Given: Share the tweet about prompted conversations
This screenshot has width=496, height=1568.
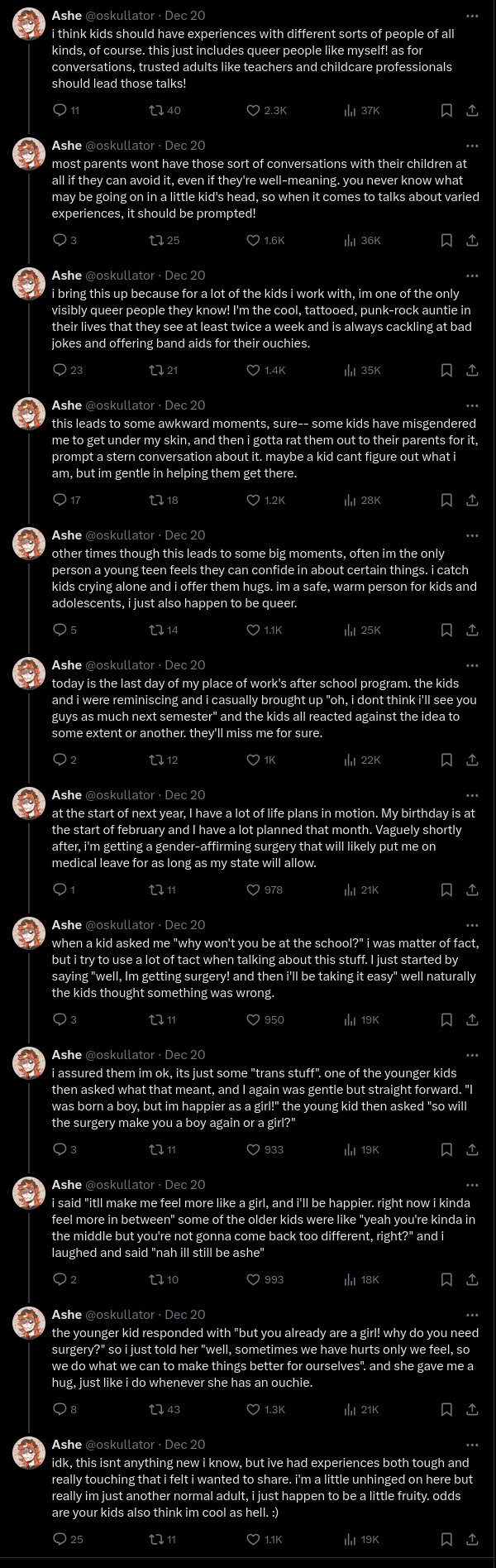Looking at the screenshot, I should (472, 240).
